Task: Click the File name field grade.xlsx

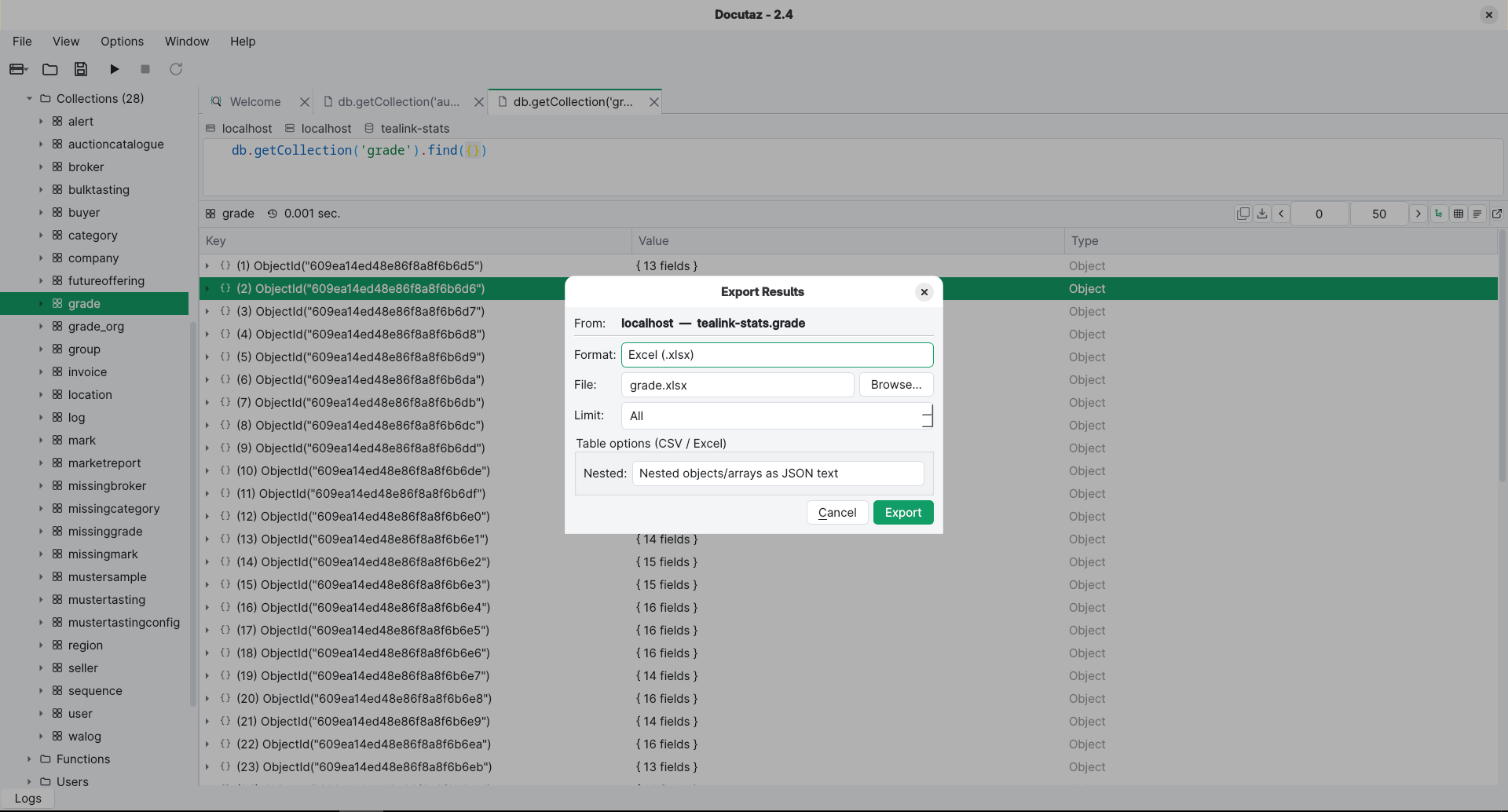Action: [738, 385]
